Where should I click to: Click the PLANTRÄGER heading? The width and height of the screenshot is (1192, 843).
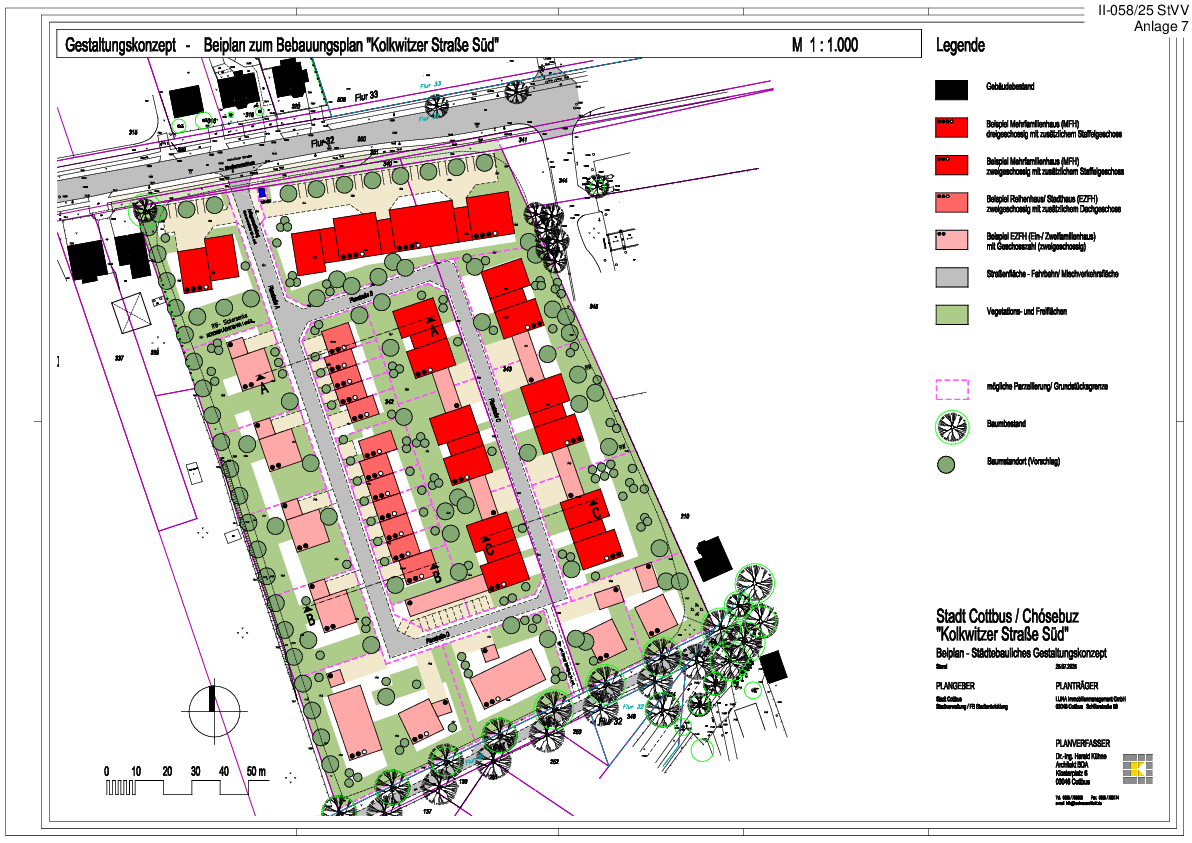click(x=1081, y=685)
